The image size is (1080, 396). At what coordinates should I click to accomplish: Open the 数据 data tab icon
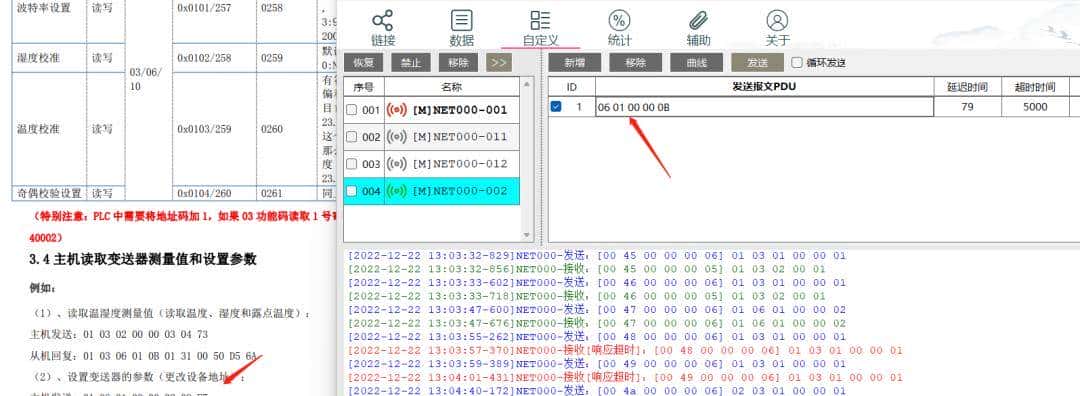461,21
